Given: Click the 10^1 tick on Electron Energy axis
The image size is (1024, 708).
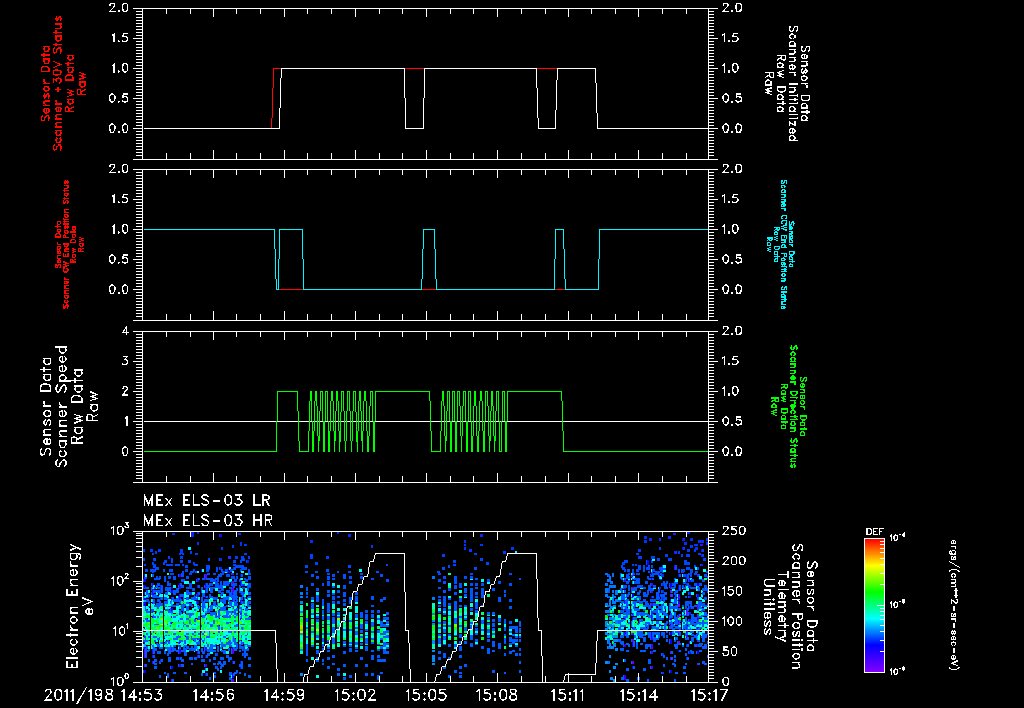Looking at the screenshot, I should (x=120, y=630).
